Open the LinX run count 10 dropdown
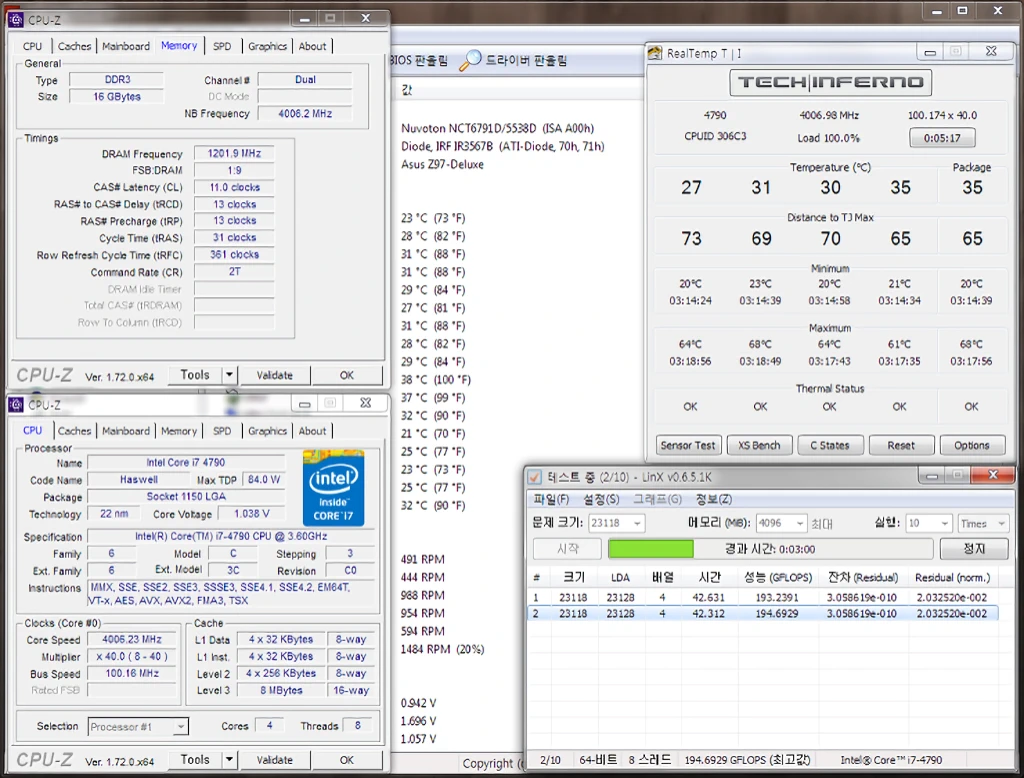The height and width of the screenshot is (778, 1024). [944, 523]
